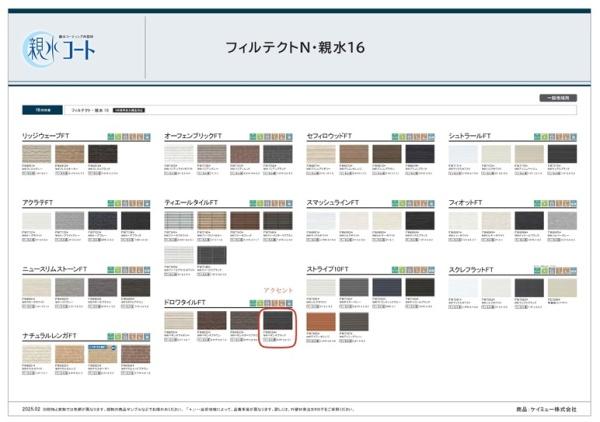
Task: Click the ドロワタイルFT heading
Action: 185,303
